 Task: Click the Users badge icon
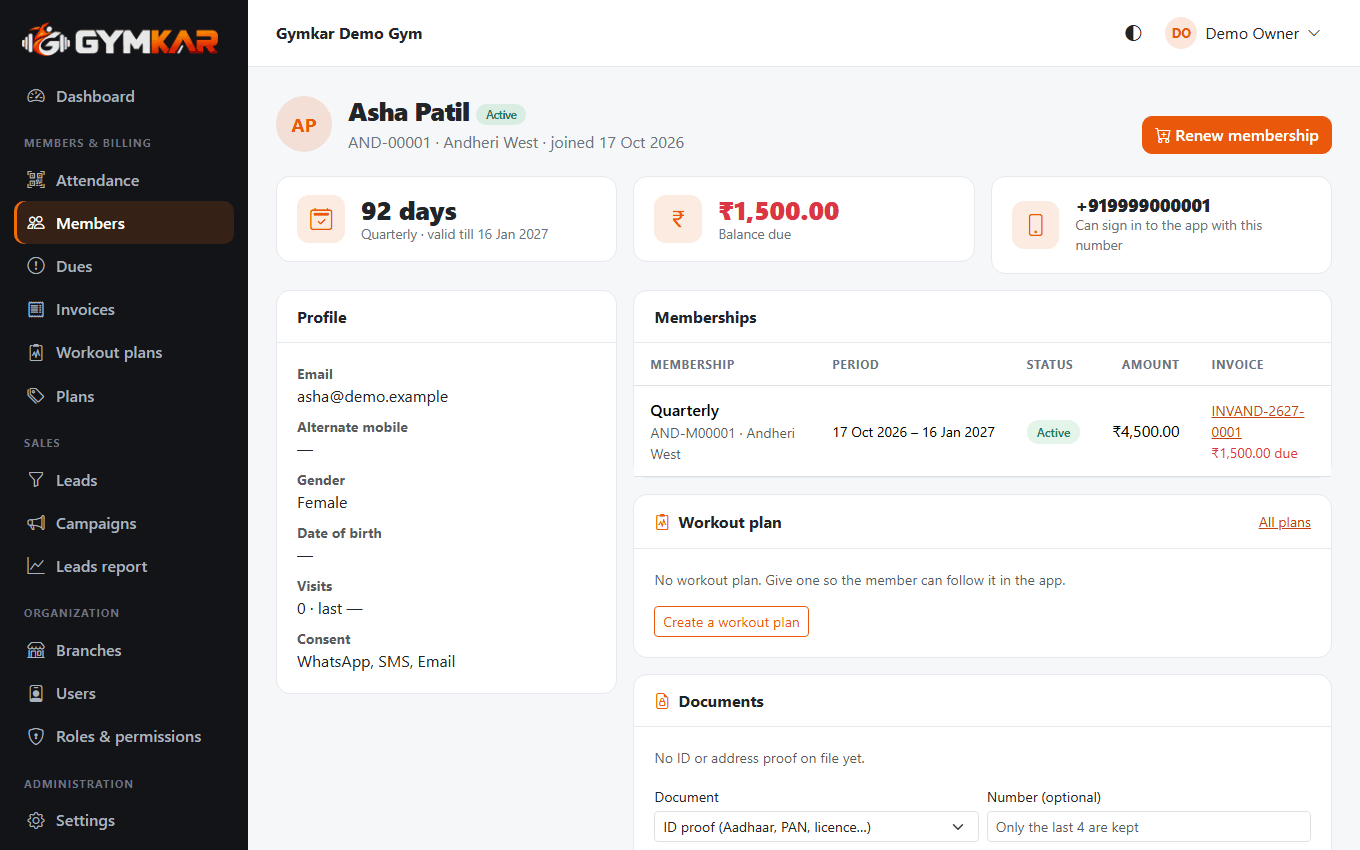coord(36,694)
